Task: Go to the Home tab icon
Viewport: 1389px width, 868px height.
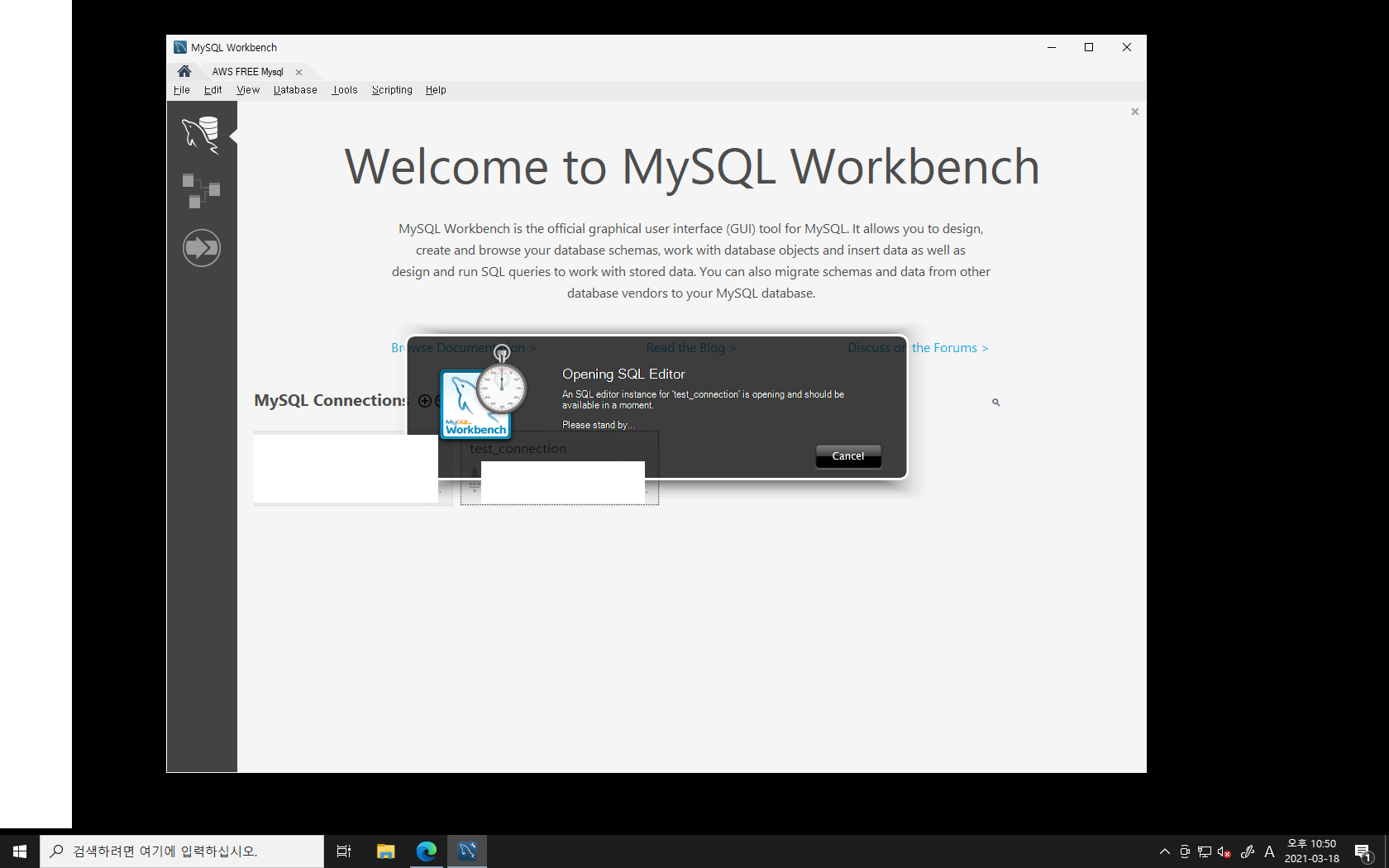Action: (184, 71)
